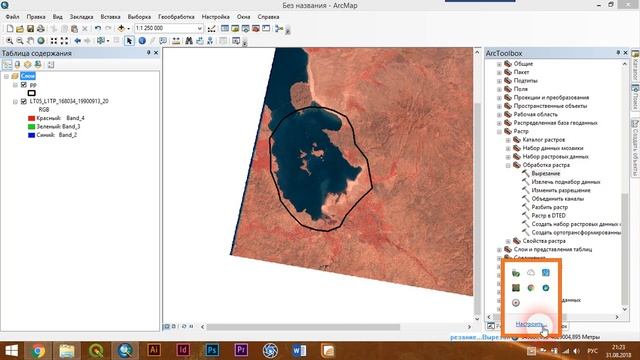Viewport: 640px width, 360px height.
Task: Save the map with floppy icon
Action: click(x=30, y=29)
